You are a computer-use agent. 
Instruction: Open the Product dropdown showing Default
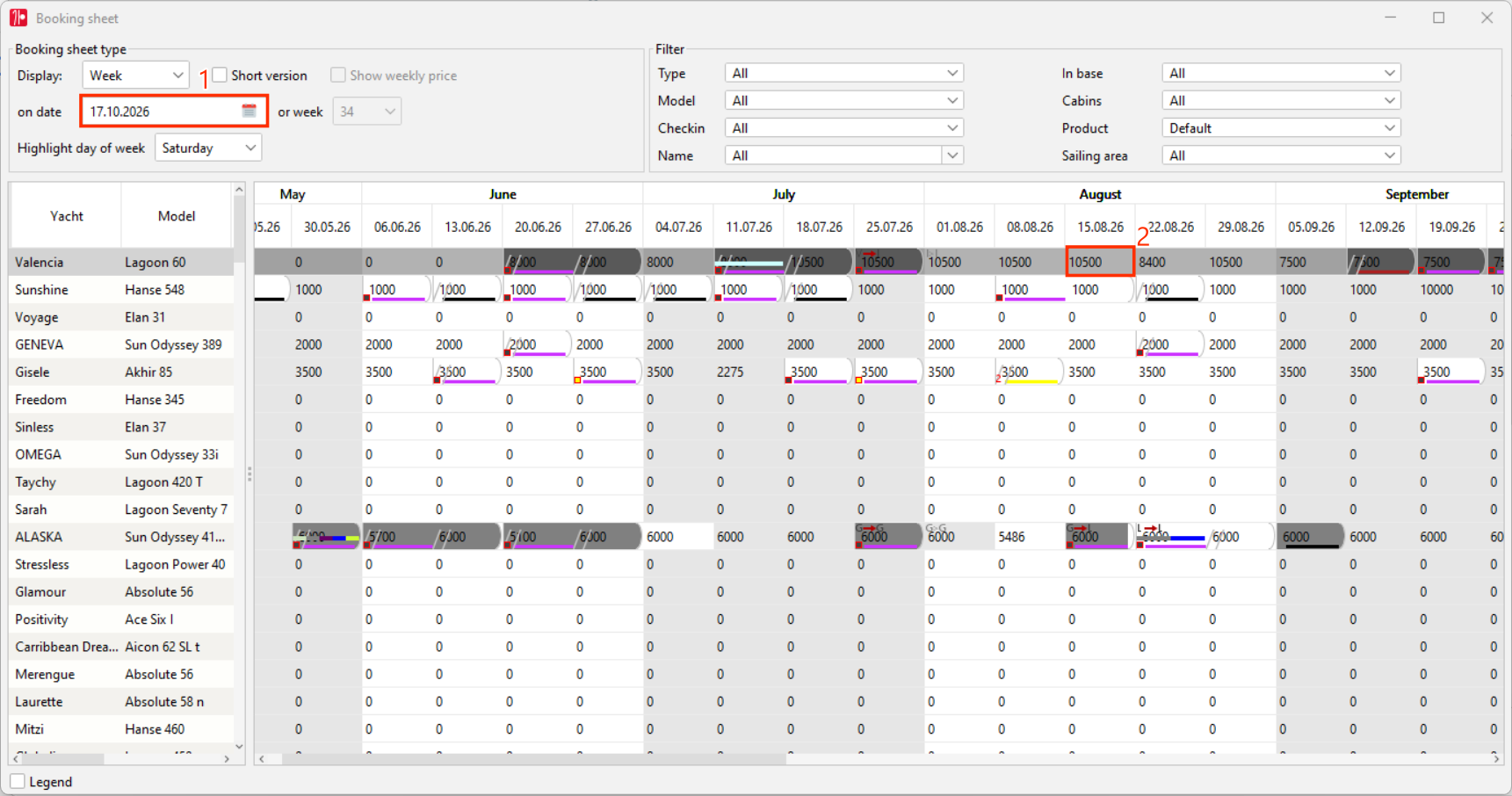[1281, 128]
